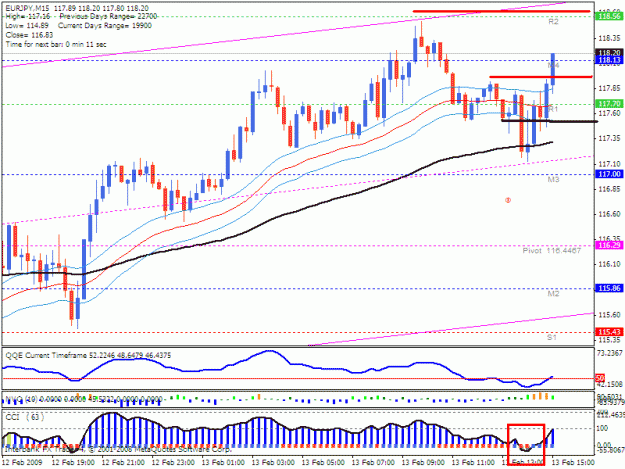The image size is (625, 469).
Task: Click the blue 117.00 price label
Action: [609, 174]
